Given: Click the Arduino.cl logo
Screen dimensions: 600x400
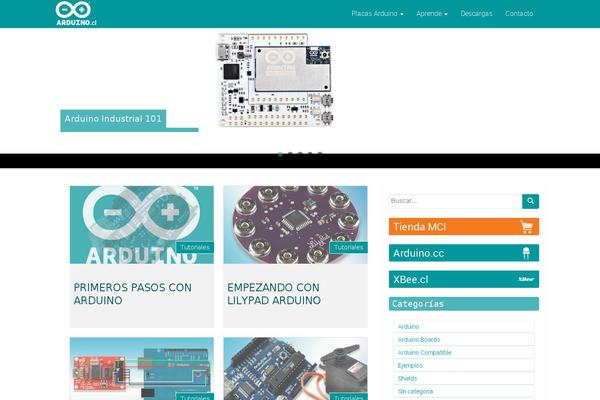Looking at the screenshot, I should pyautogui.click(x=76, y=13).
